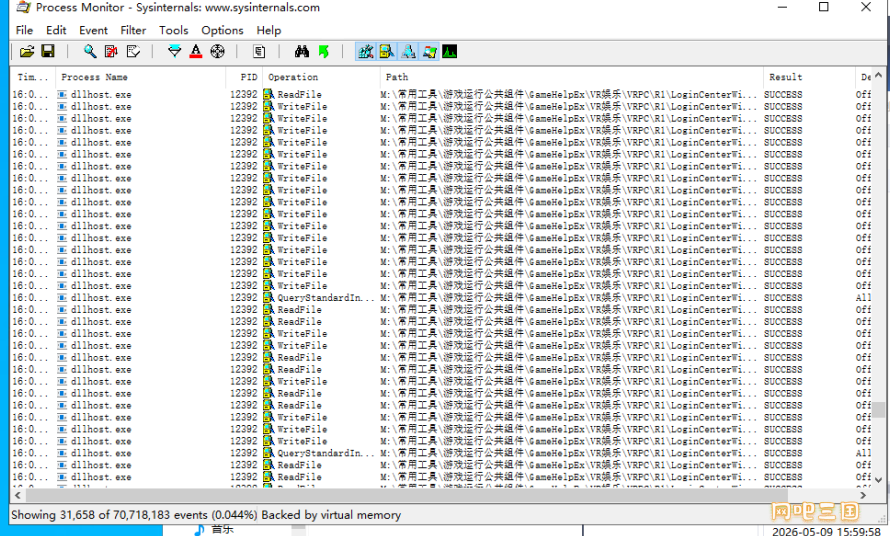This screenshot has width=890, height=536.
Task: Click the Time column header
Action: [33, 77]
